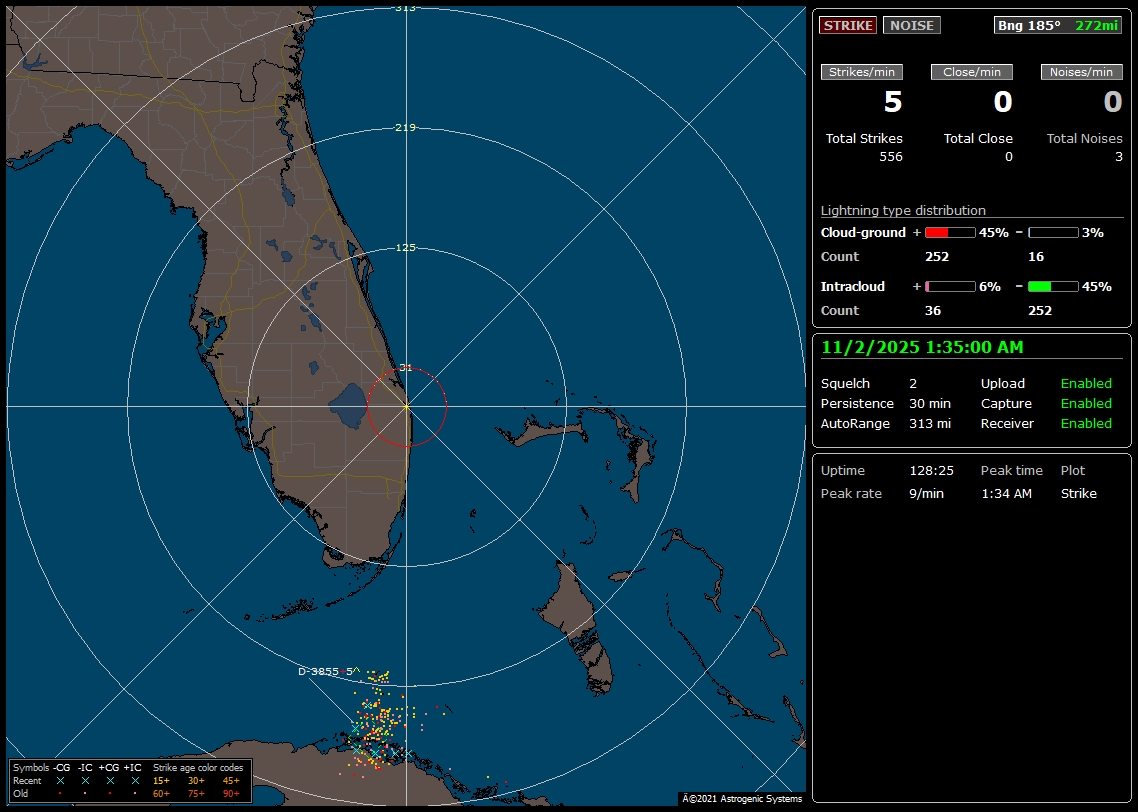Click the pink positive Intracloud 6% bar
This screenshot has height=812, width=1138.
(949, 286)
